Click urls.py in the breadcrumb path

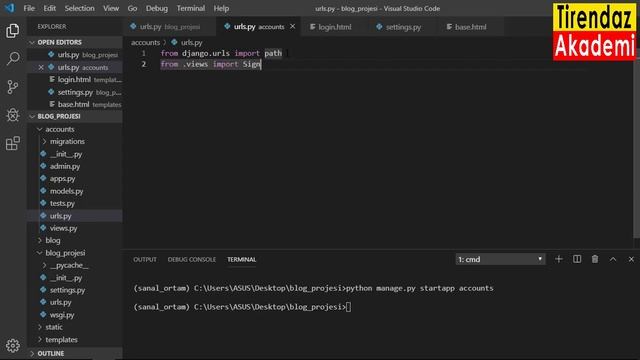(191, 42)
